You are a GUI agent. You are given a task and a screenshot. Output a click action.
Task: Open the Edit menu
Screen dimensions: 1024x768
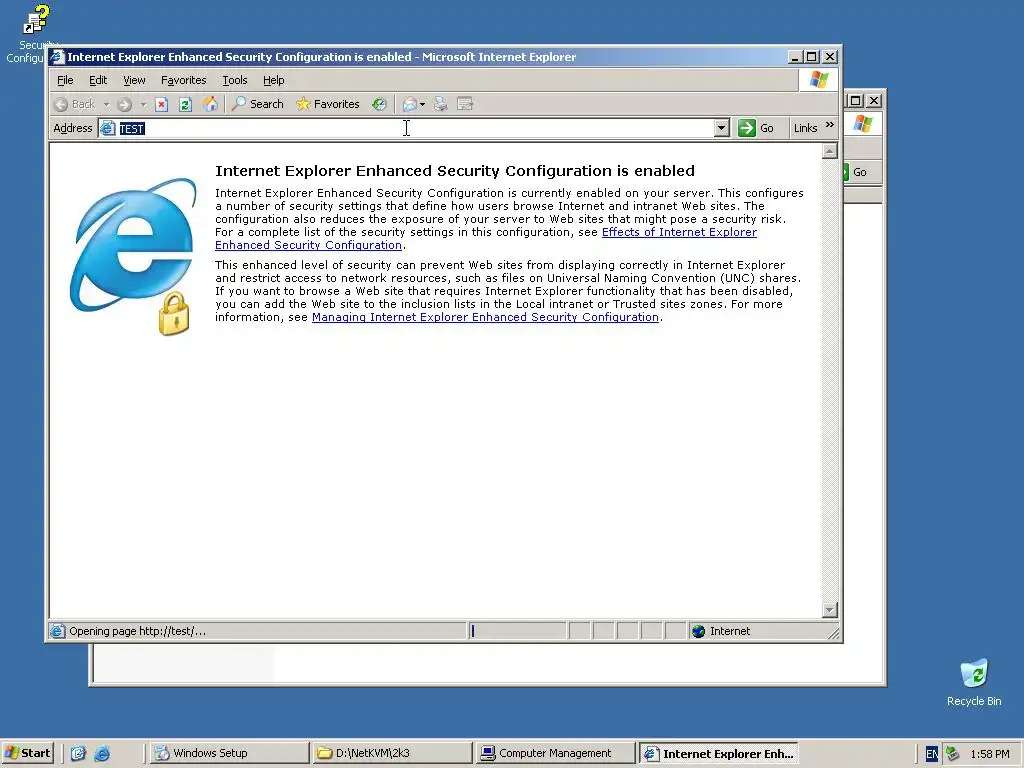(98, 80)
